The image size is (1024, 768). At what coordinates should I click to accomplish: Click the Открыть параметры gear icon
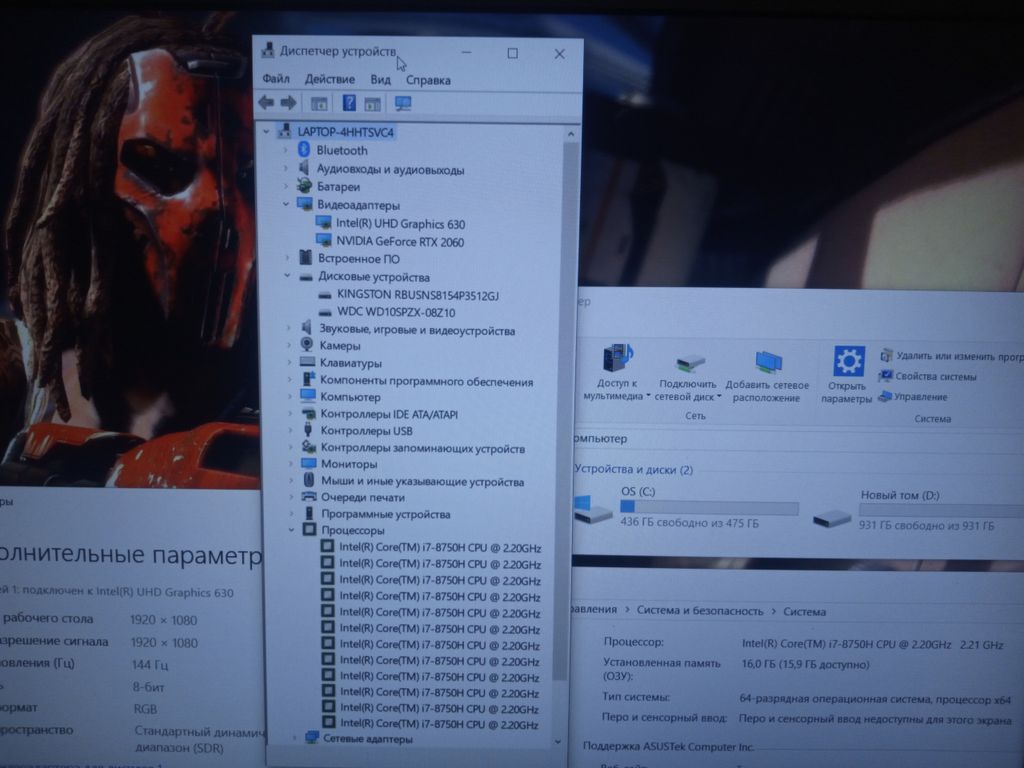(x=848, y=362)
